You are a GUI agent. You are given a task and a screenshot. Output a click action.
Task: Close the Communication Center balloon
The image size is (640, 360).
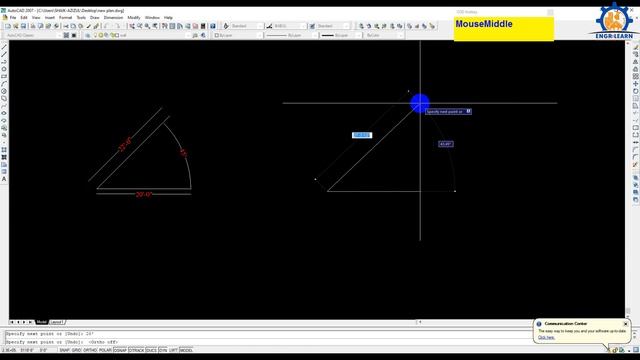[x=625, y=324]
